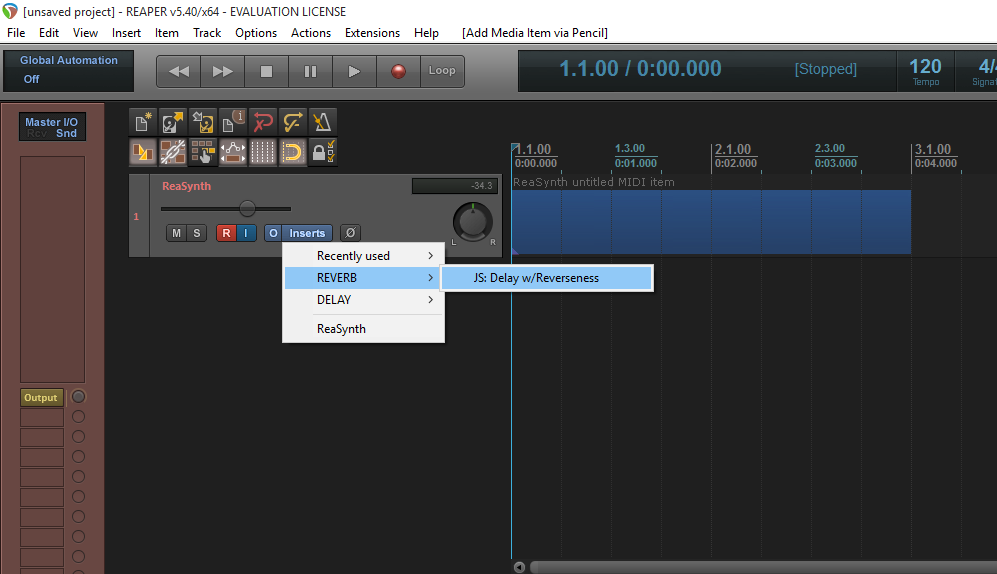Click the ReaSynth volume fader handle

point(247,208)
